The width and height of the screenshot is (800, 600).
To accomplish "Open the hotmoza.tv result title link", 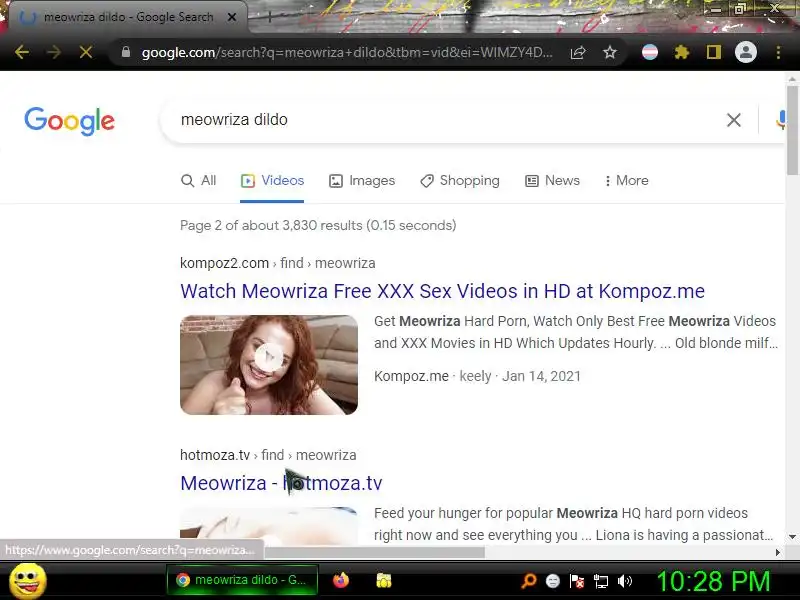I will pos(281,483).
